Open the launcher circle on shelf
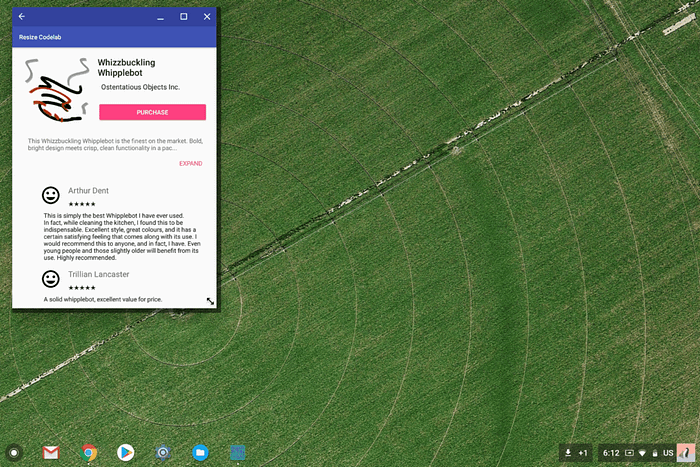700x467 pixels. (x=14, y=453)
